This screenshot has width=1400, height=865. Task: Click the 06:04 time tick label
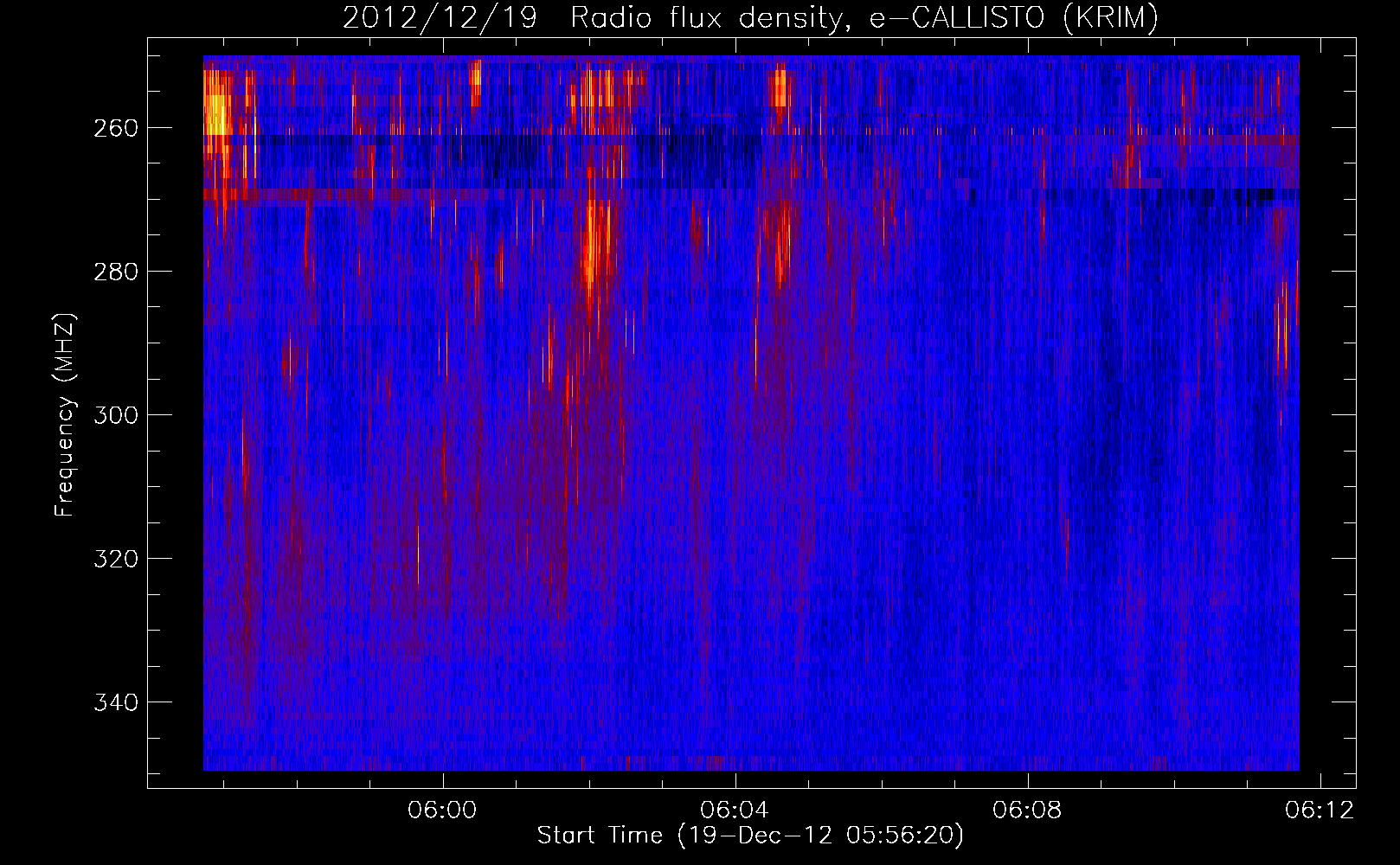click(x=735, y=811)
